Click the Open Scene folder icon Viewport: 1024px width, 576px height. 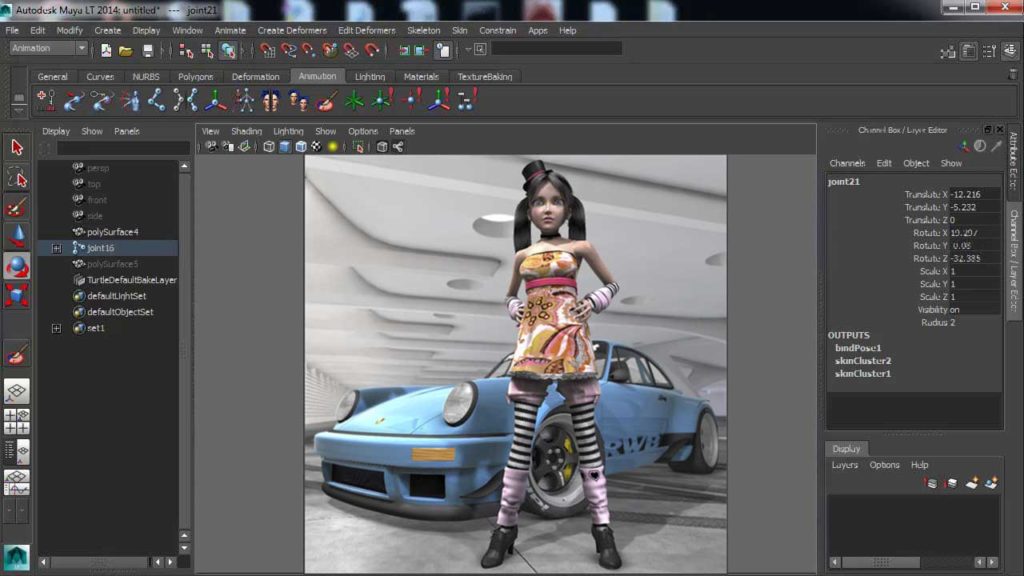125,50
